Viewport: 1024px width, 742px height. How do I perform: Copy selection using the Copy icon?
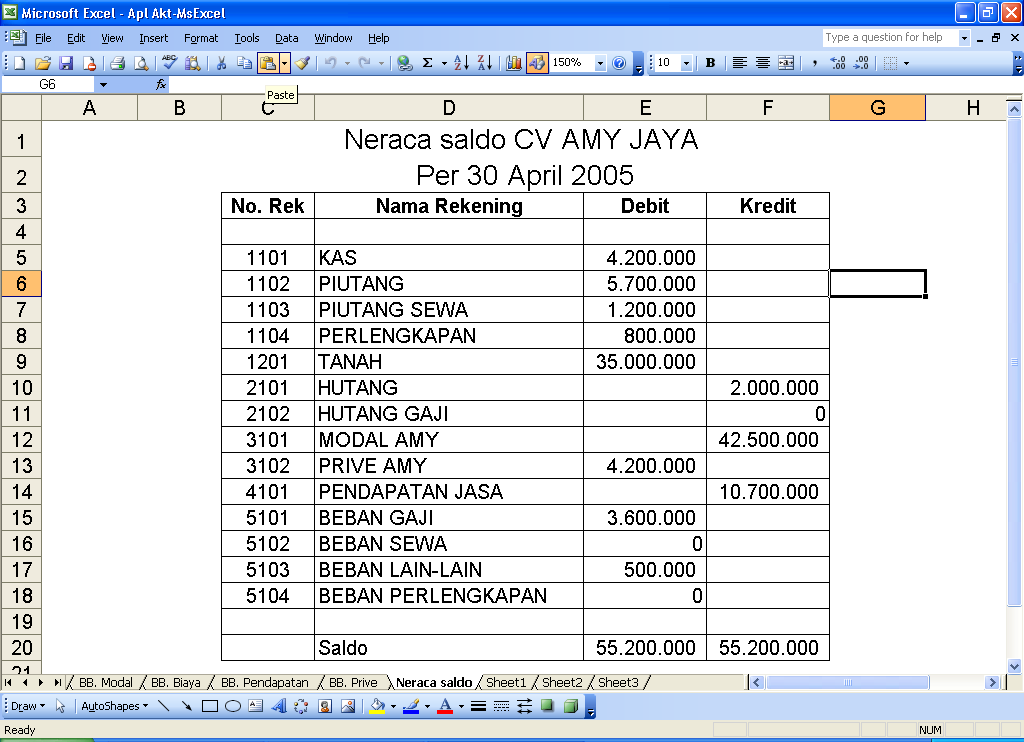point(244,63)
